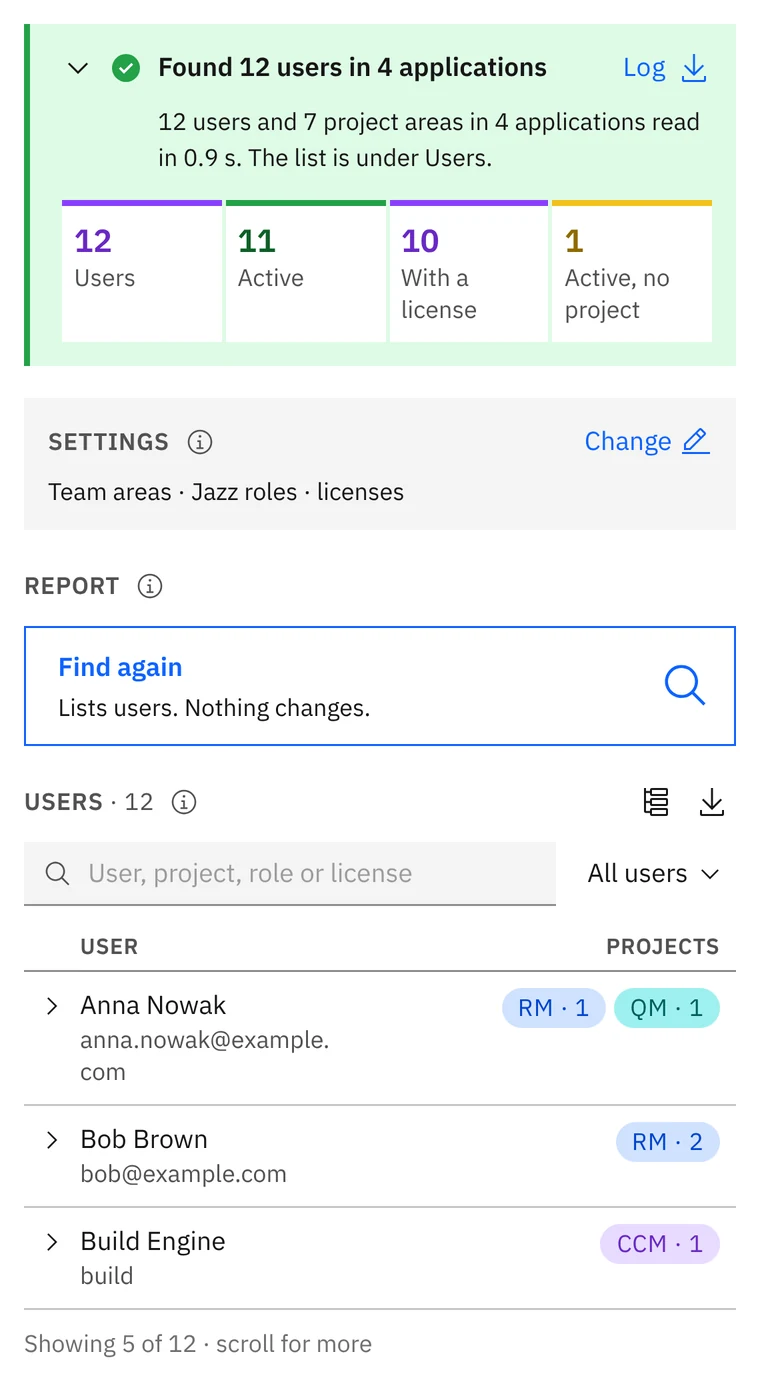Select the Build Engine user name
The width and height of the screenshot is (760, 1384).
point(153,1242)
